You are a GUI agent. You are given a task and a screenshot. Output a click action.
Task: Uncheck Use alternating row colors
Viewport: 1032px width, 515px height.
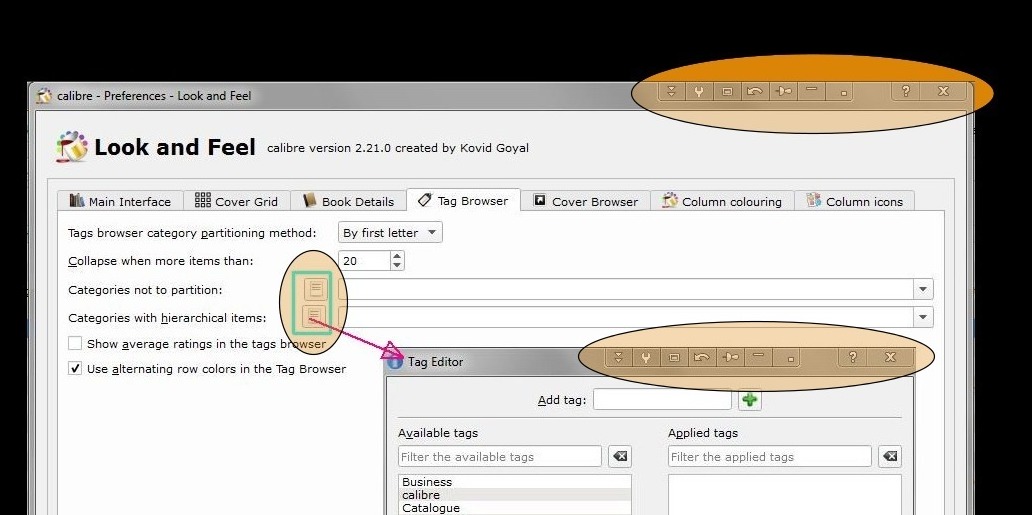click(75, 368)
